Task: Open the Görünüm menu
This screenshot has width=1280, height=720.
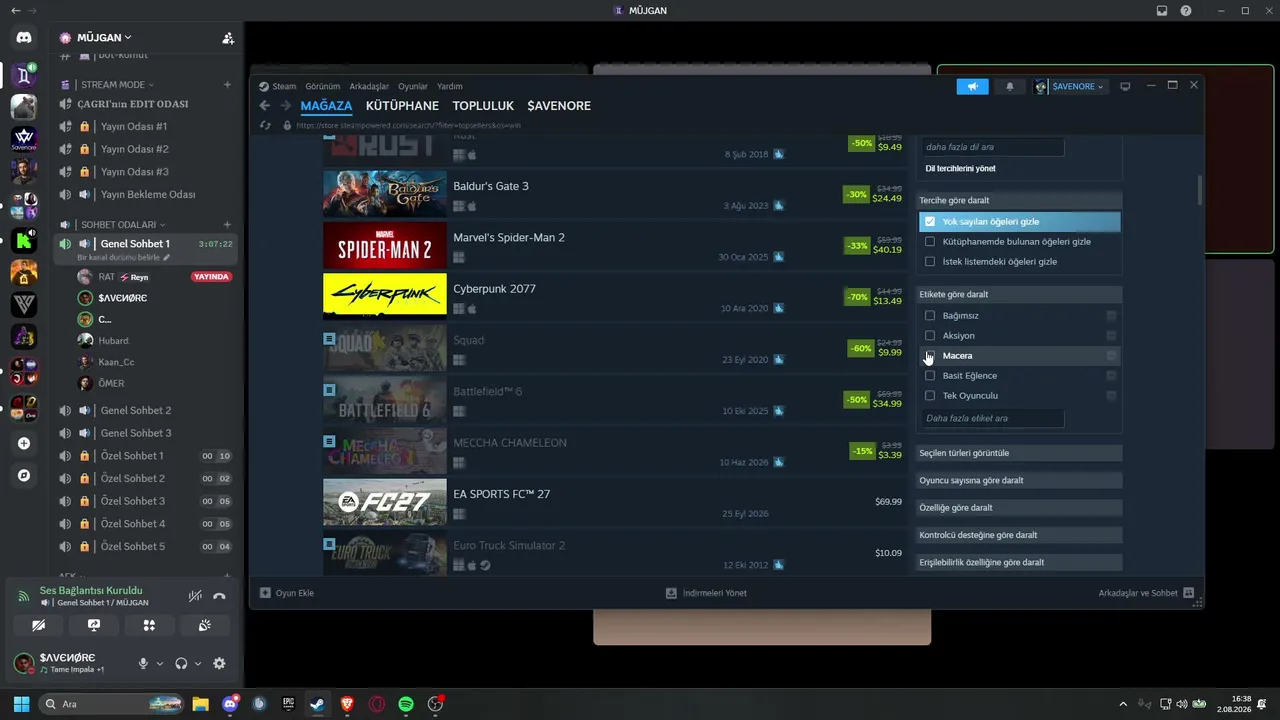Action: coord(323,87)
